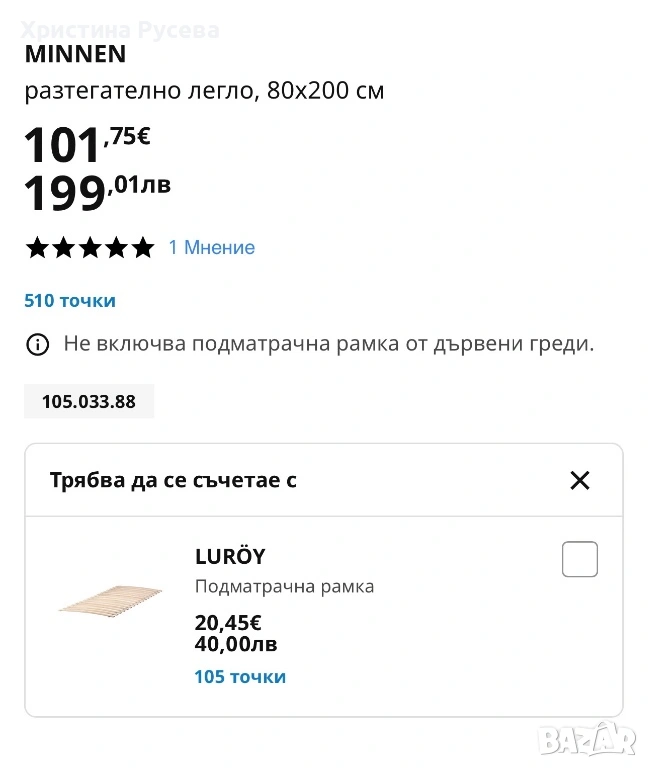
Task: Click the first rating star
Action: (37, 247)
